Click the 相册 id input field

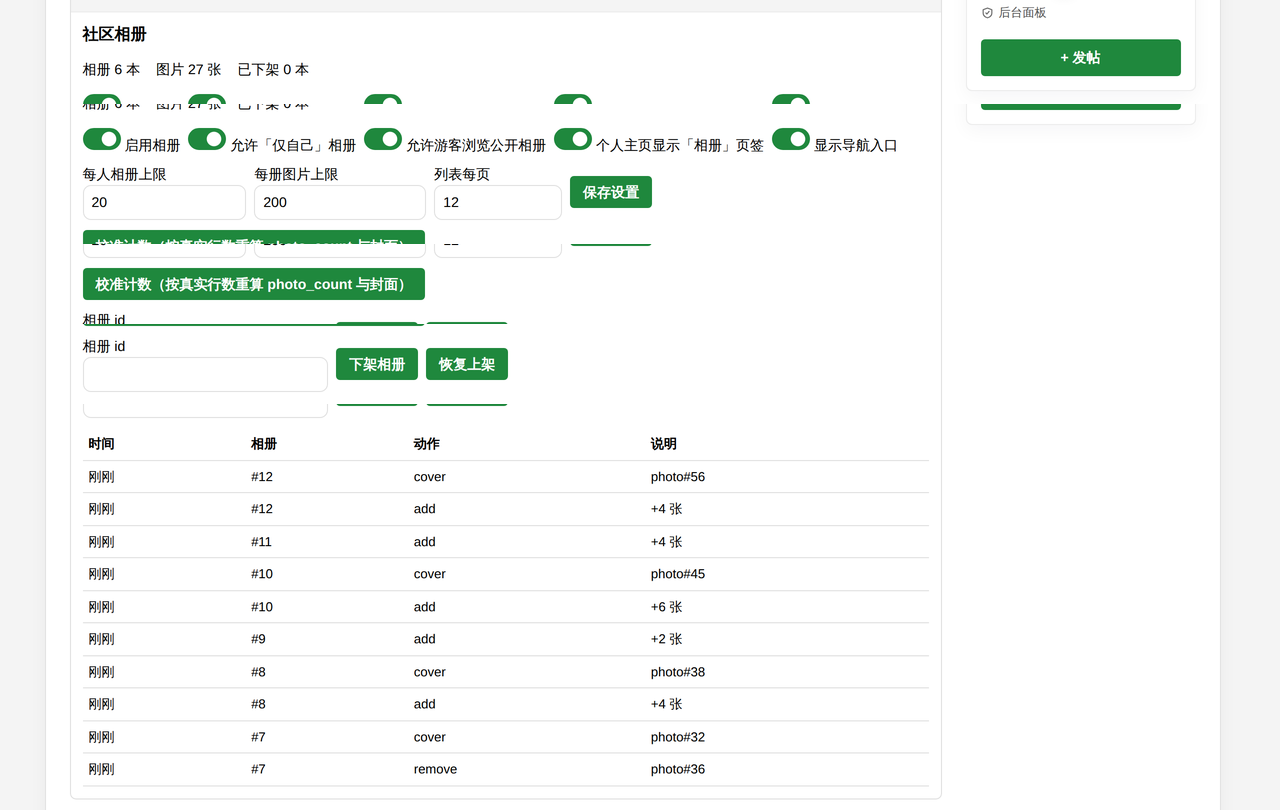(x=205, y=374)
